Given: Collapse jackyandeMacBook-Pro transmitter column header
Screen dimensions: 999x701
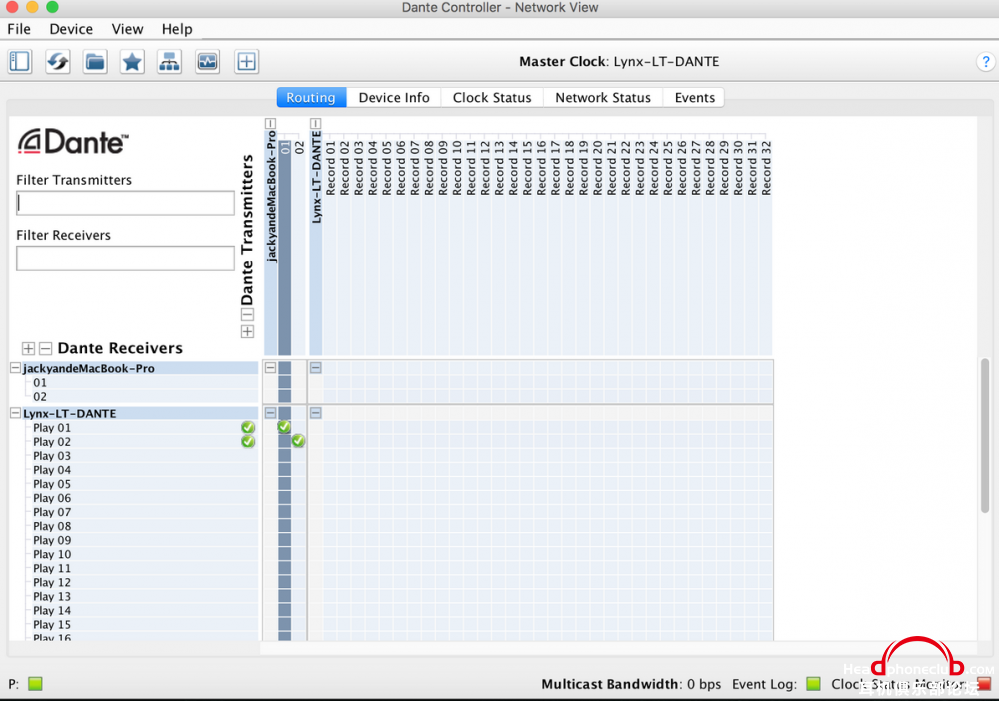Looking at the screenshot, I should coord(270,123).
